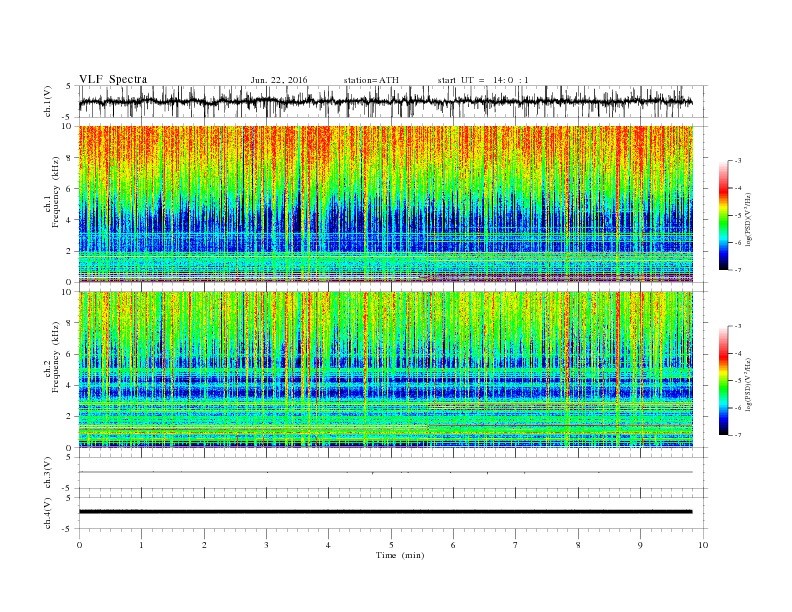Click inside the ch.1 spectrogram panel

point(386,204)
